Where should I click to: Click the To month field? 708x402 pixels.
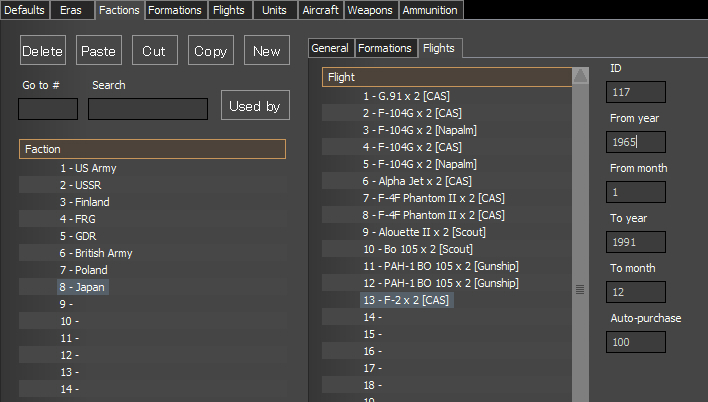[x=636, y=292]
